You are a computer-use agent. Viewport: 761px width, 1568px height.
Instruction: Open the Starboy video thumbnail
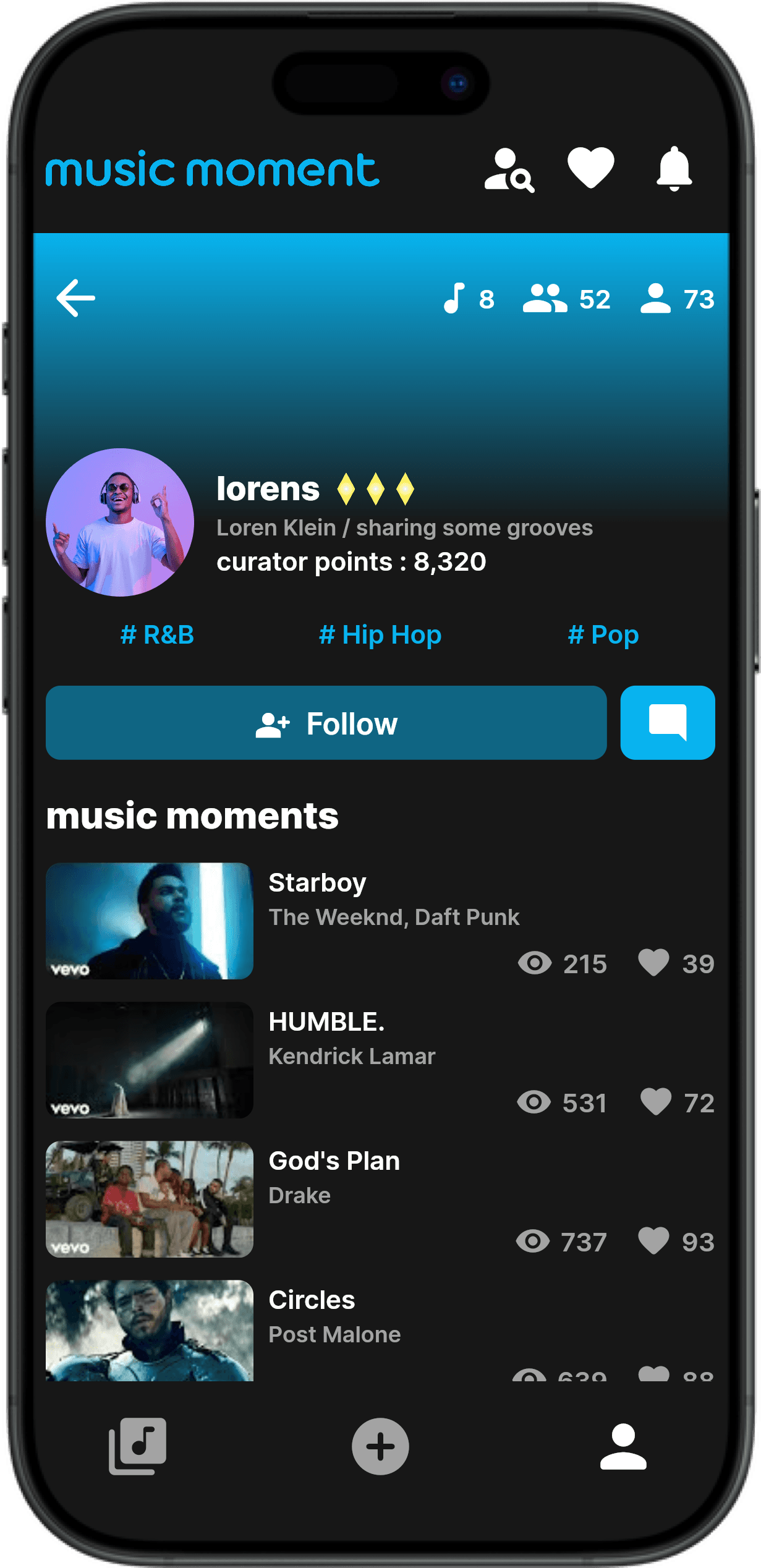click(x=150, y=921)
